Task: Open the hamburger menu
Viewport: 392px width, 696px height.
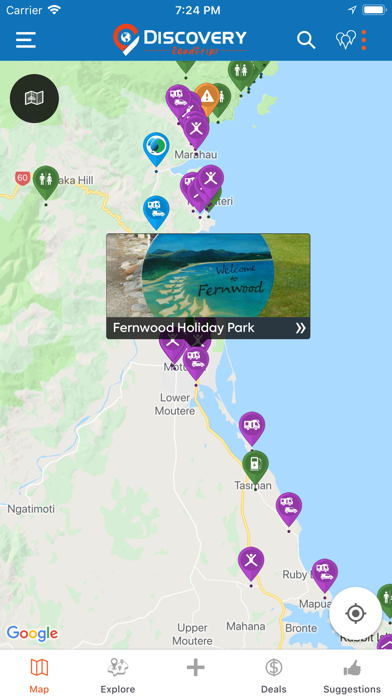Action: [26, 40]
